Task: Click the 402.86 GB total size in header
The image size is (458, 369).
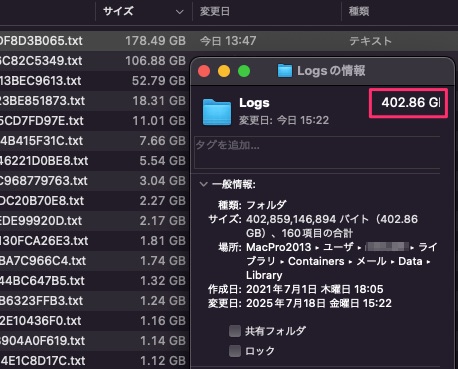Action: 411,103
